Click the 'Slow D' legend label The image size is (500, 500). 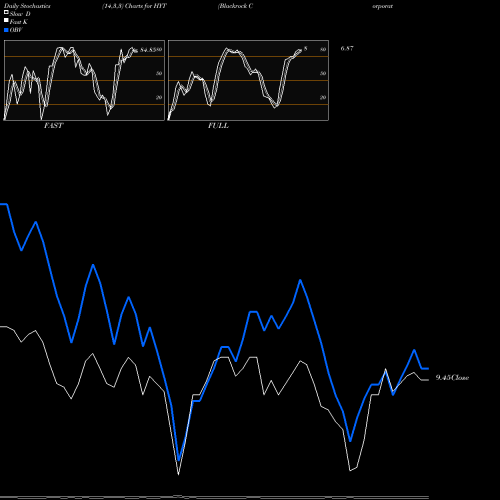point(20,14)
